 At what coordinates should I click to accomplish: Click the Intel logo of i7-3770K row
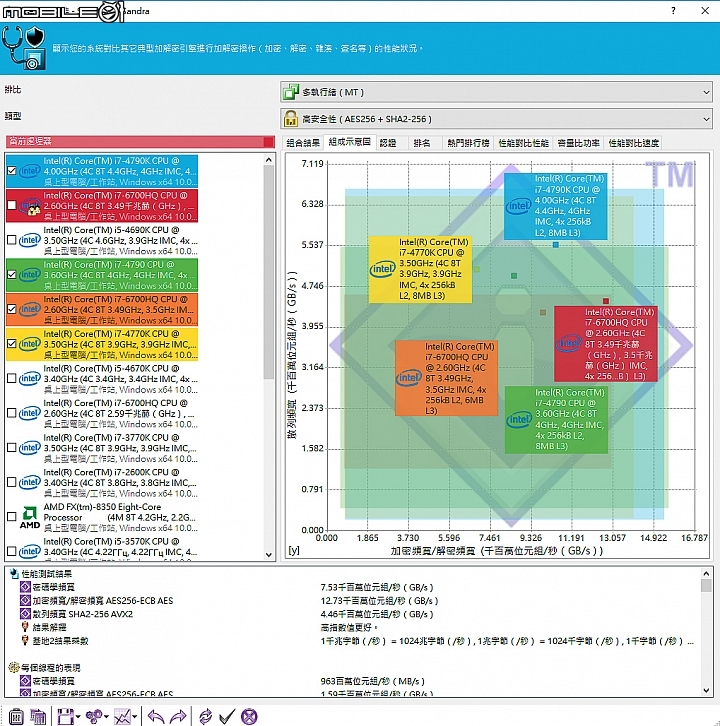[30, 447]
